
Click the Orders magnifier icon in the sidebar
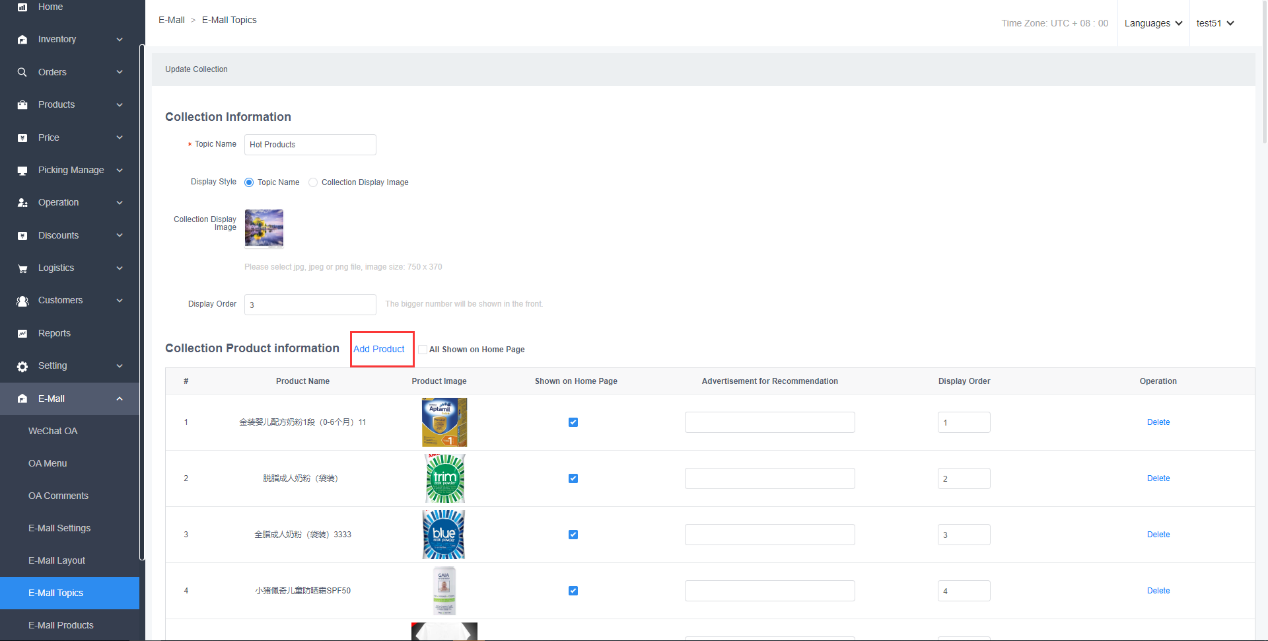tap(22, 72)
